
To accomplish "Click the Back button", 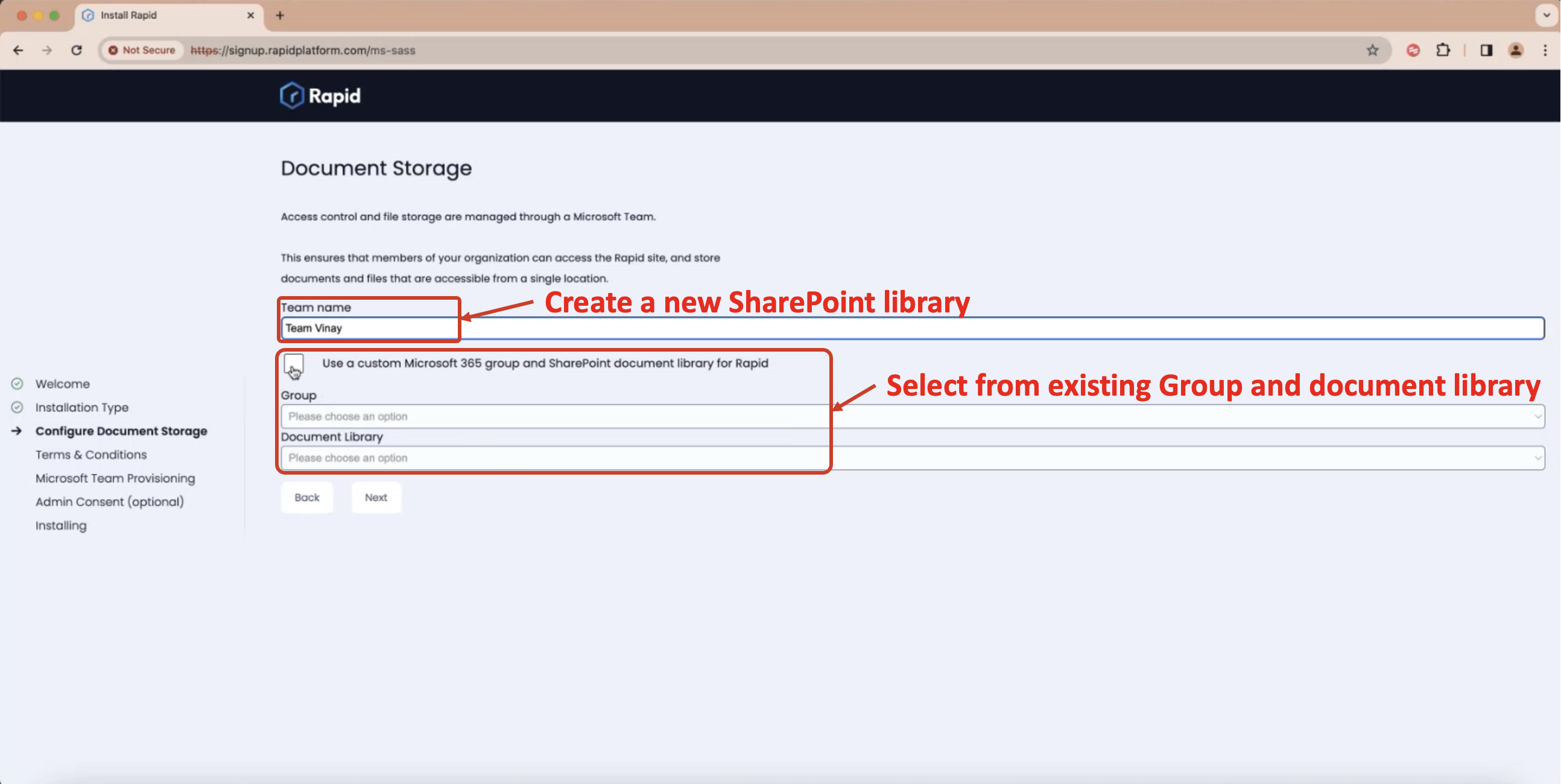I will 306,496.
